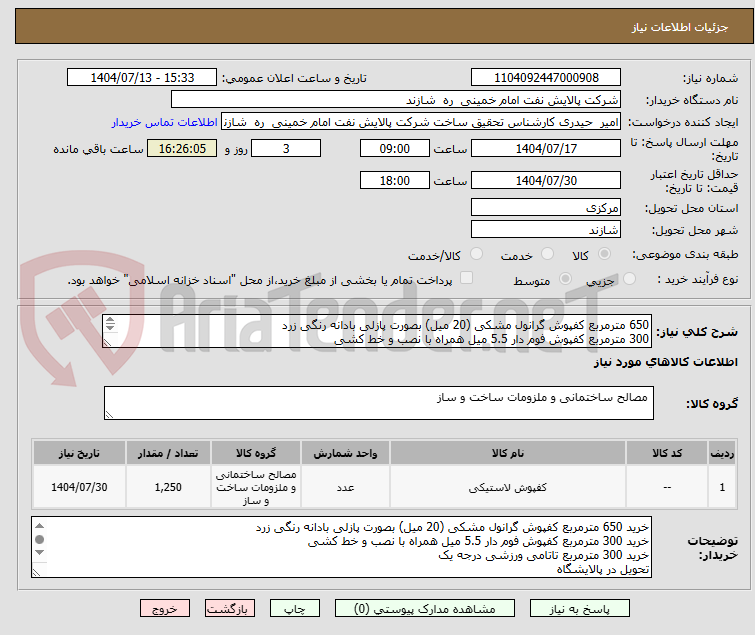Screen dimensions: 755x635
Task: Click the response deadline date 1404/07/17
Action: pyautogui.click(x=546, y=148)
